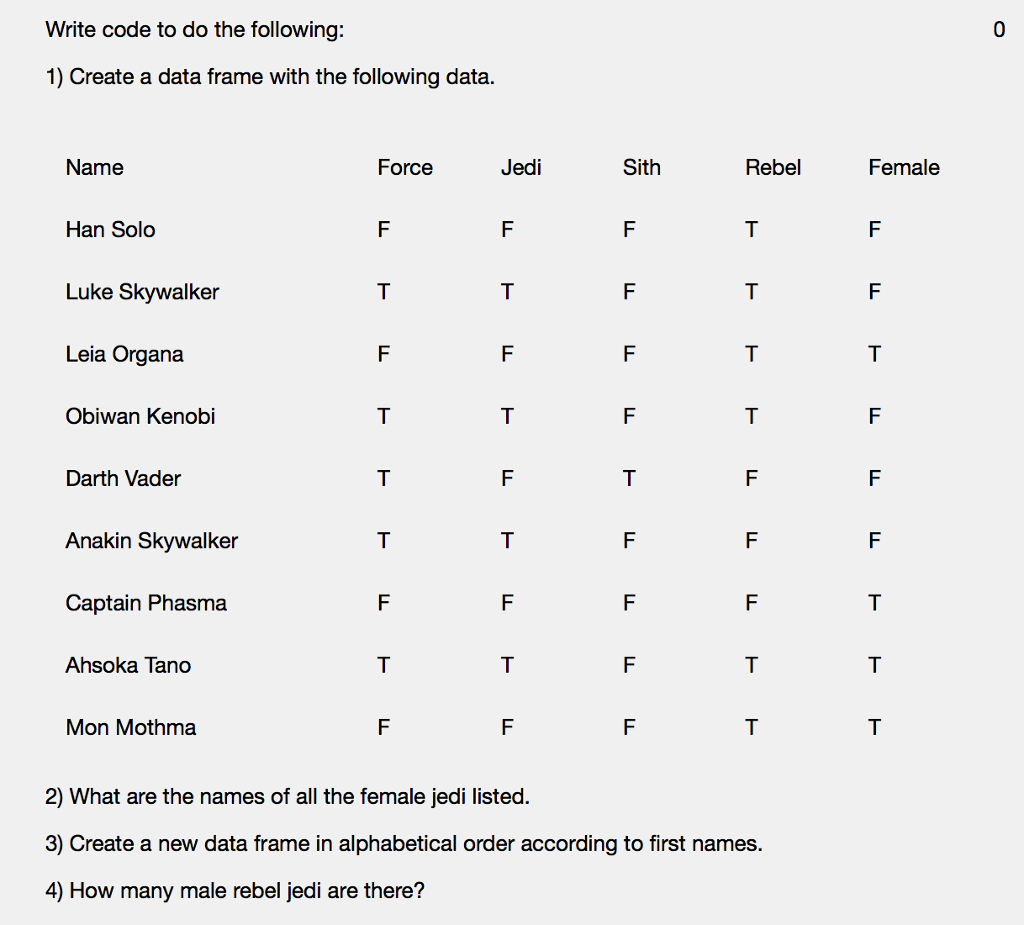This screenshot has height=925, width=1024.
Task: Click the Darth Vader name cell
Action: (x=124, y=479)
